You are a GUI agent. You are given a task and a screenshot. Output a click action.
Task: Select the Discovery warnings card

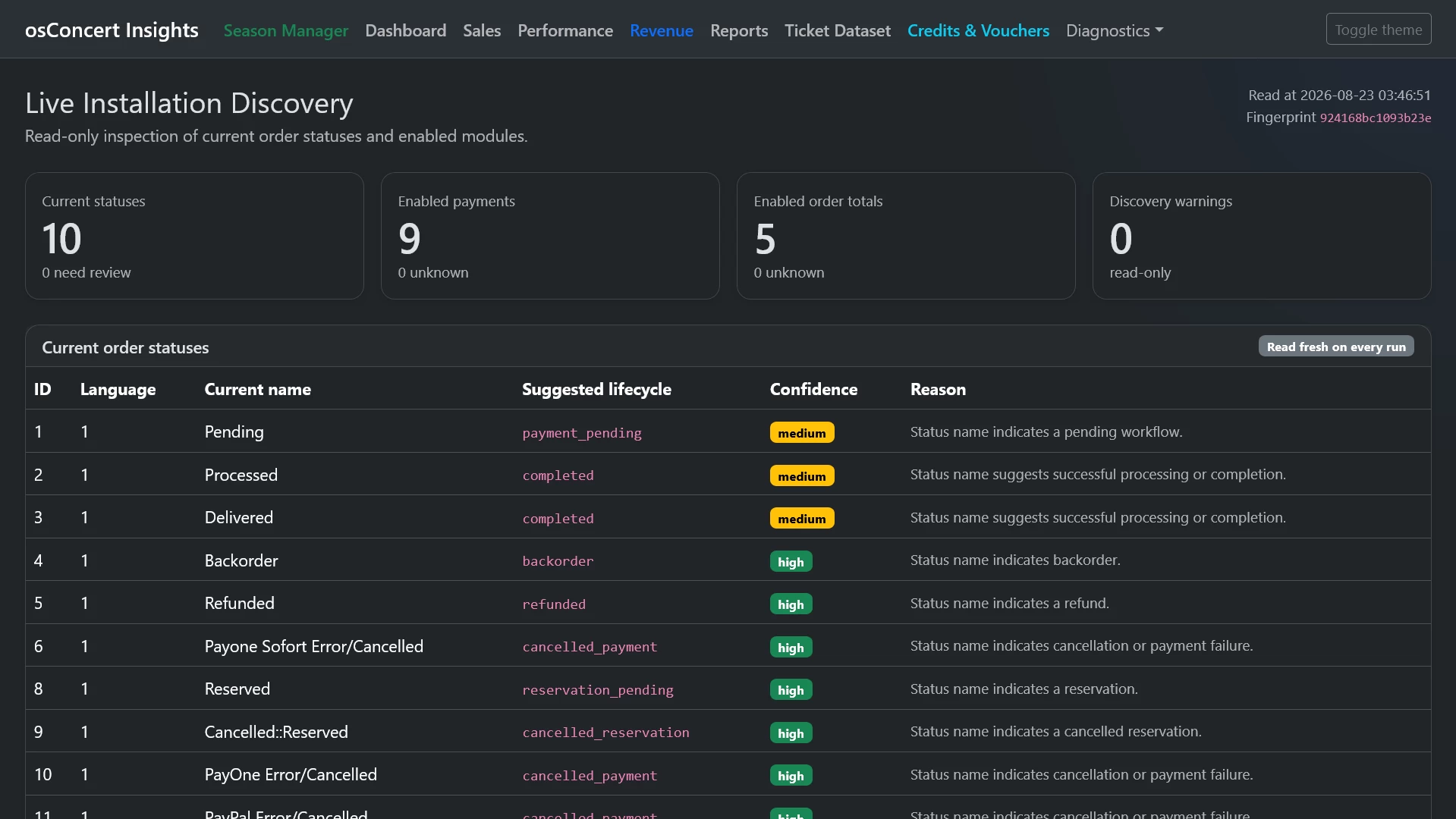tap(1262, 236)
